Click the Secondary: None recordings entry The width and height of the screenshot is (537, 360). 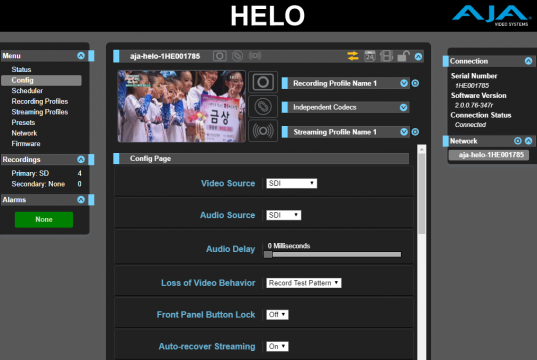[x=46, y=184]
